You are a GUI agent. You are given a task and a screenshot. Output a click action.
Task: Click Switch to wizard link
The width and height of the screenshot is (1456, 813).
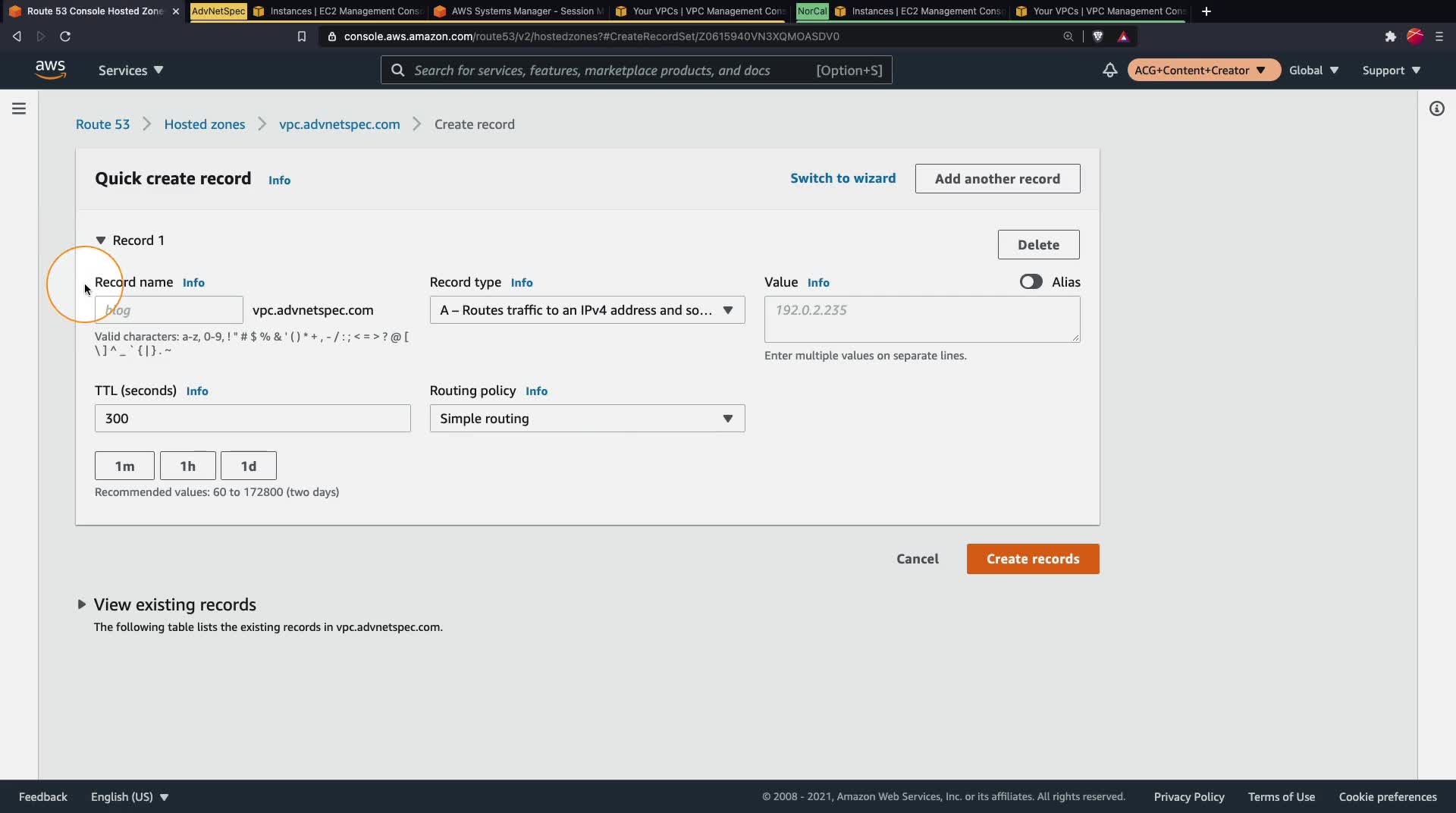[x=843, y=178]
